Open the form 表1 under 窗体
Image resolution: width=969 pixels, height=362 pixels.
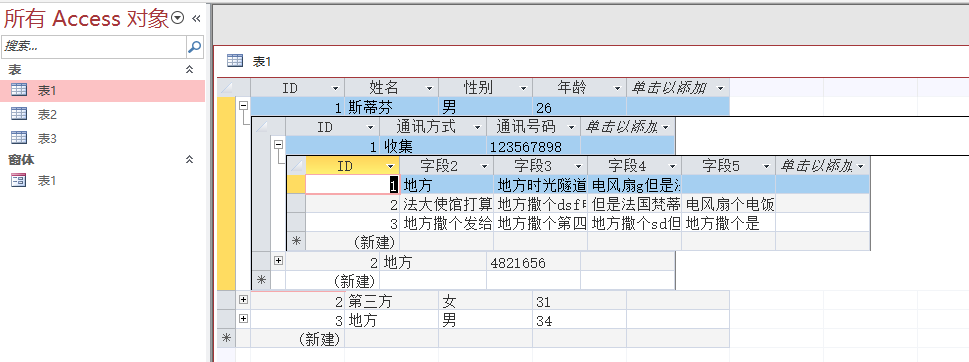pyautogui.click(x=103, y=180)
